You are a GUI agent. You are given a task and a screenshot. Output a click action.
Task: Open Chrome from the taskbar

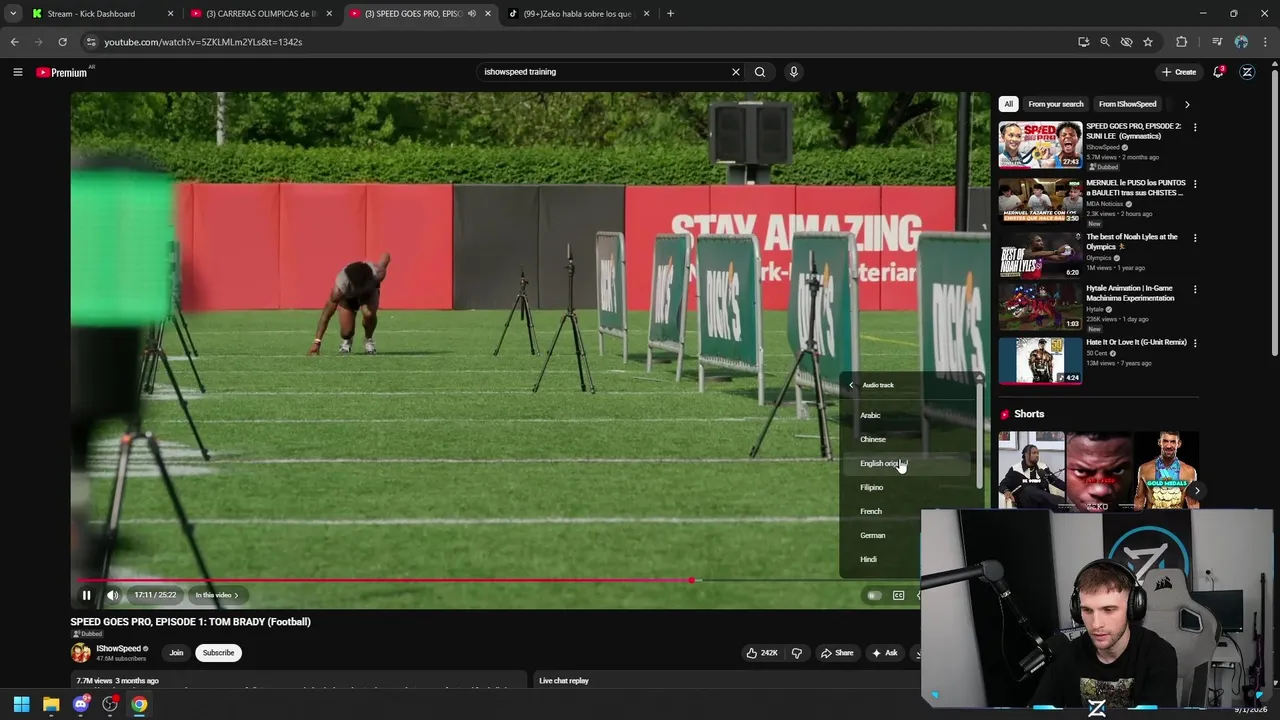(139, 704)
